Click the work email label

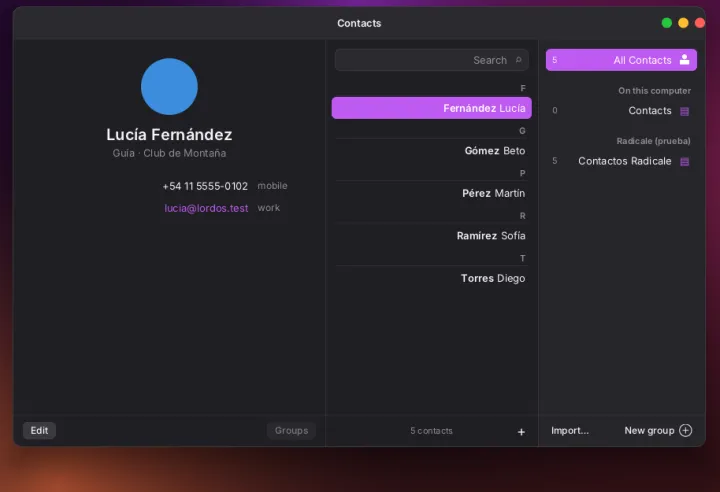(x=269, y=208)
